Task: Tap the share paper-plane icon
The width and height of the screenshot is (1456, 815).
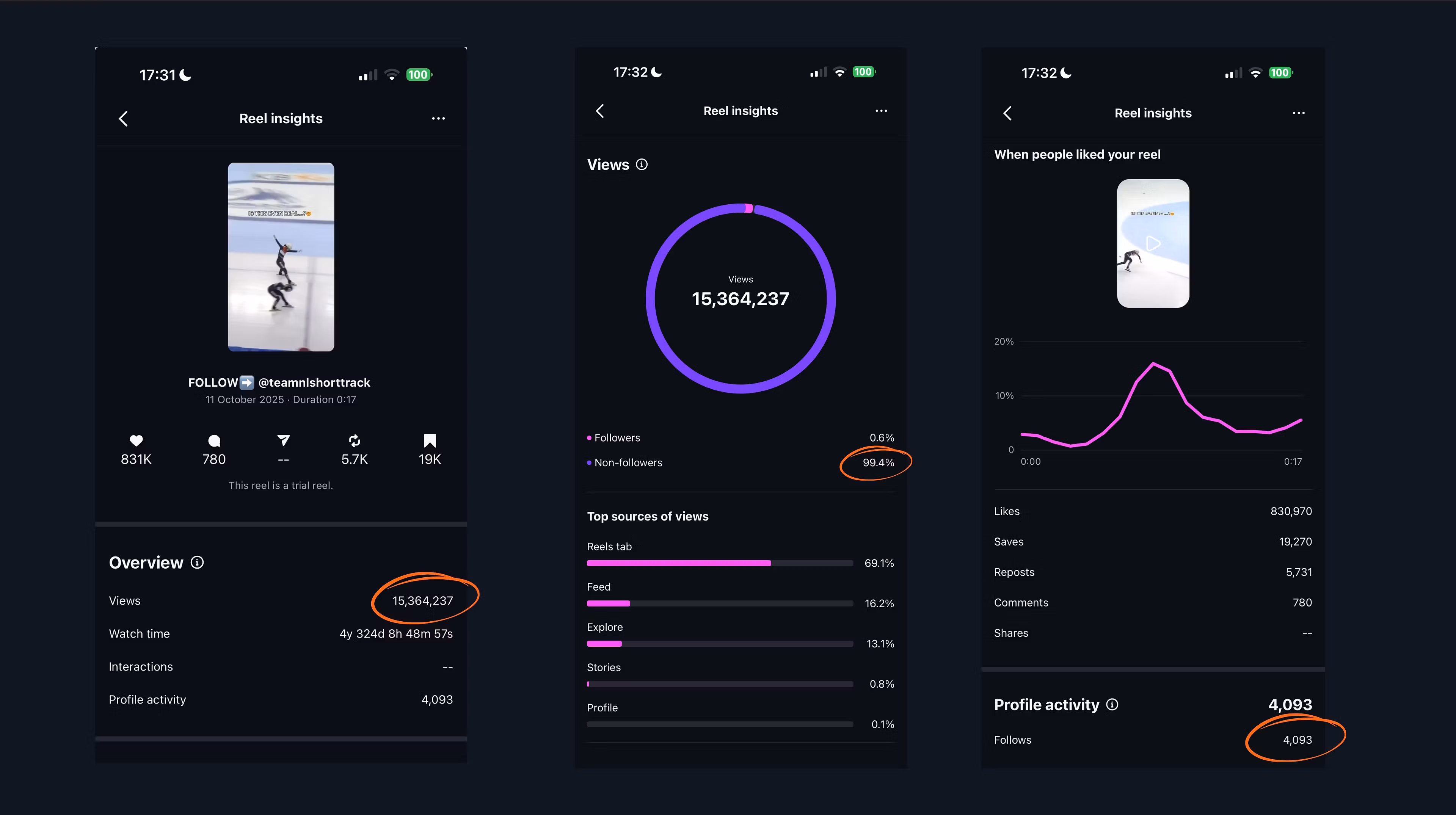Action: pos(283,440)
